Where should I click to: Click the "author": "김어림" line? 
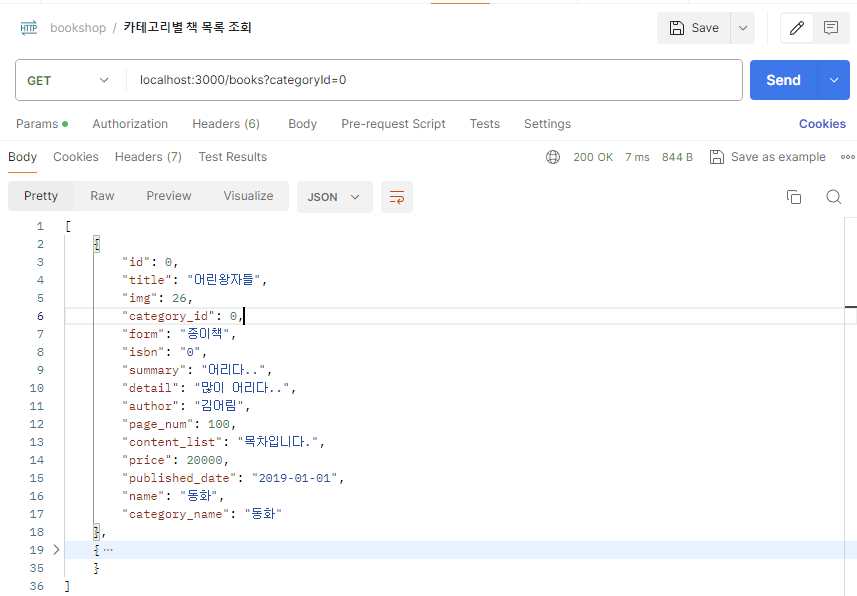186,406
